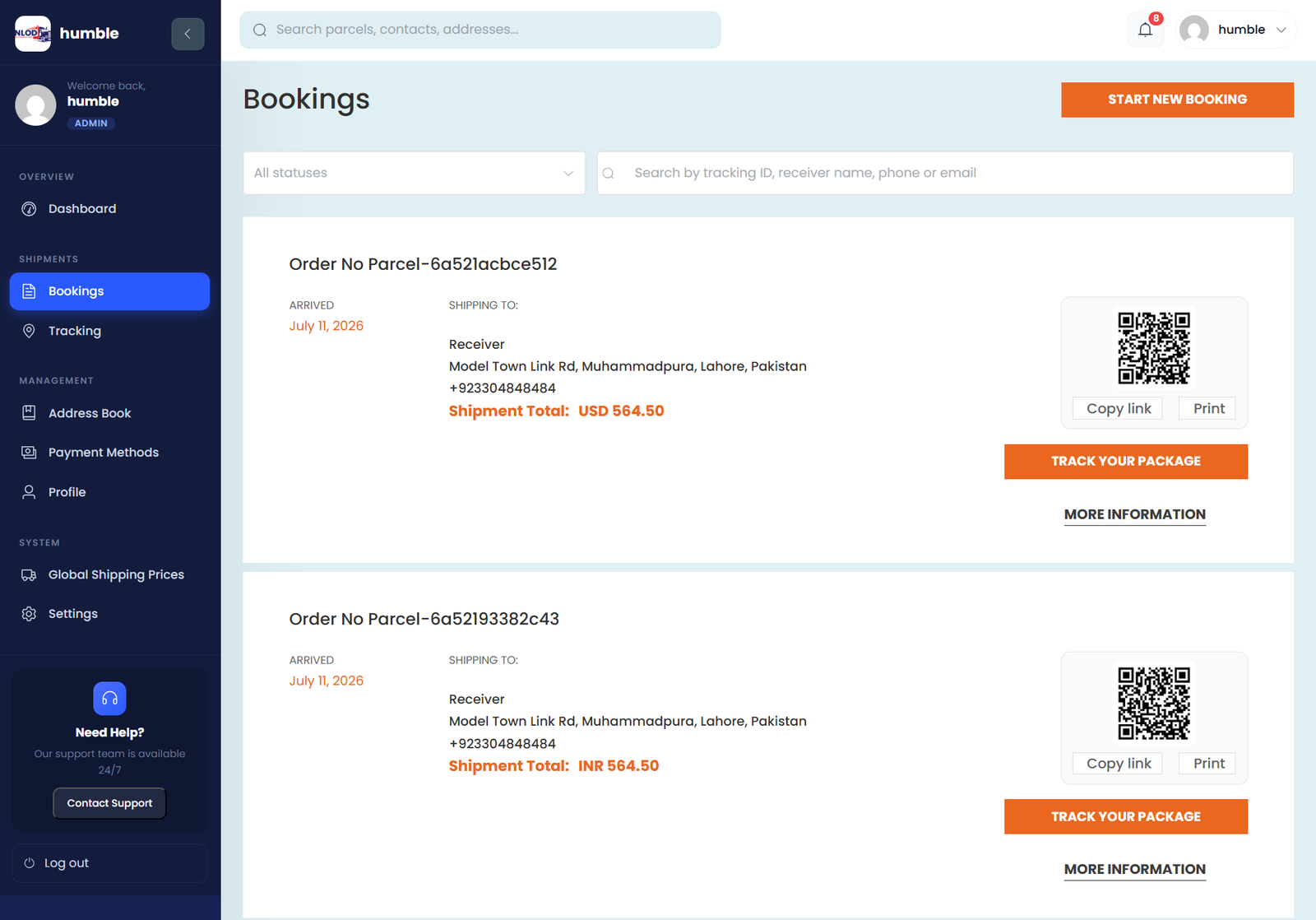Click the Bookings page title
The image size is (1316, 920).
[x=306, y=99]
